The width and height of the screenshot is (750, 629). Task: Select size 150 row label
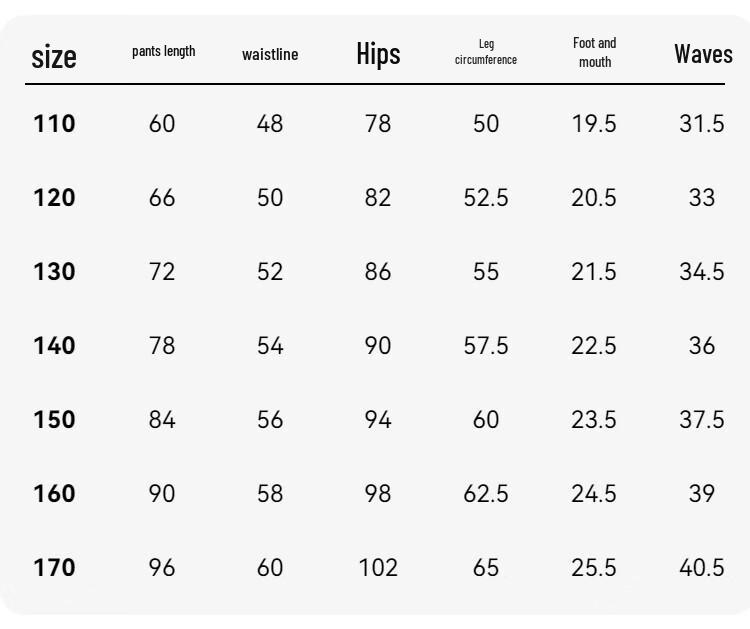point(54,419)
